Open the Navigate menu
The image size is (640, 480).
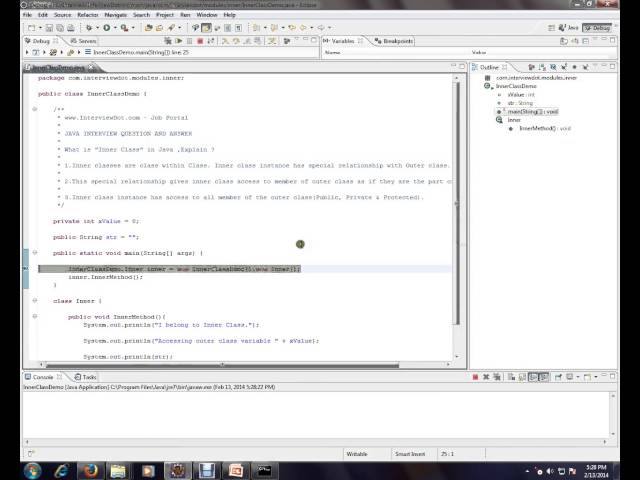[x=116, y=15]
